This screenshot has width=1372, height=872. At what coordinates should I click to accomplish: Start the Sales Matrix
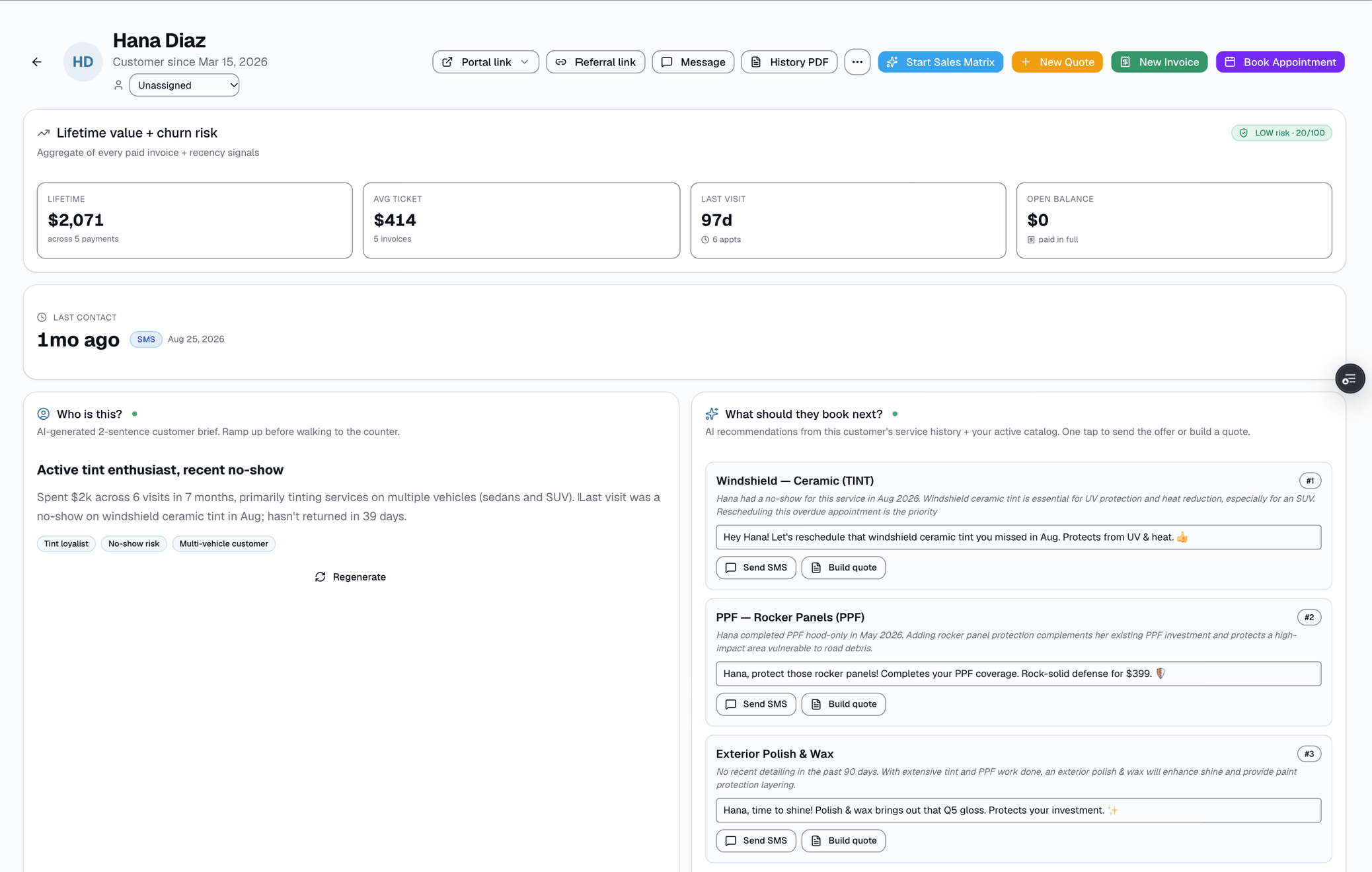click(x=940, y=62)
